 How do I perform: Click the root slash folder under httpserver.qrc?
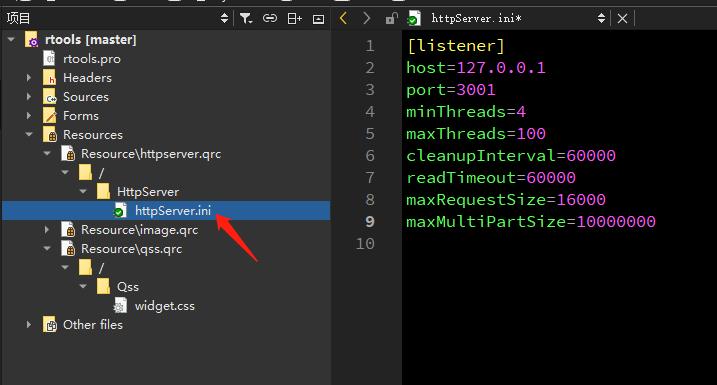(85, 173)
